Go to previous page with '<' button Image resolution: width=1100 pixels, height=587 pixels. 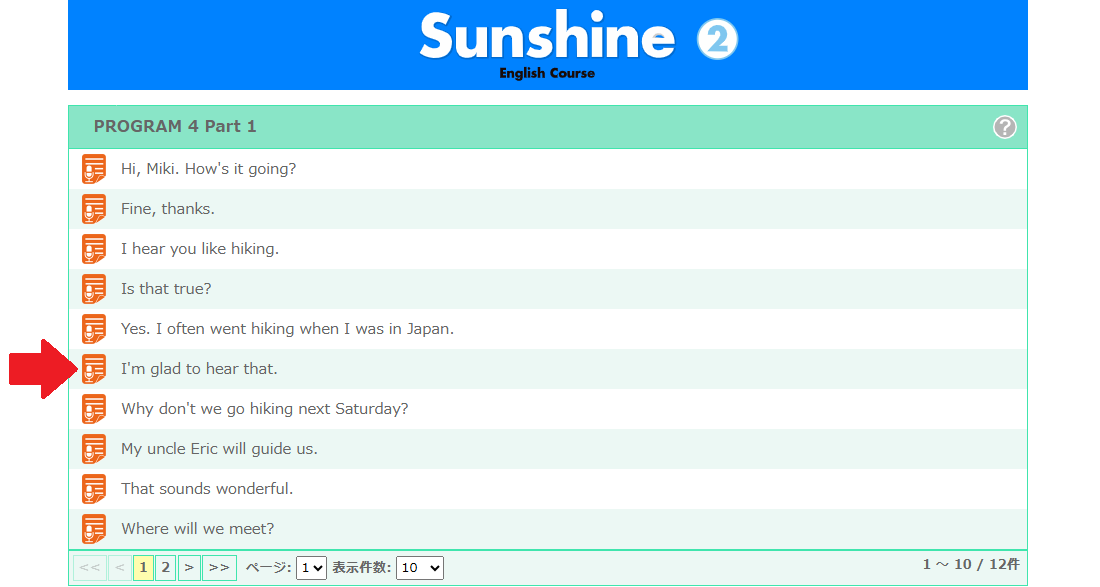pyautogui.click(x=119, y=567)
